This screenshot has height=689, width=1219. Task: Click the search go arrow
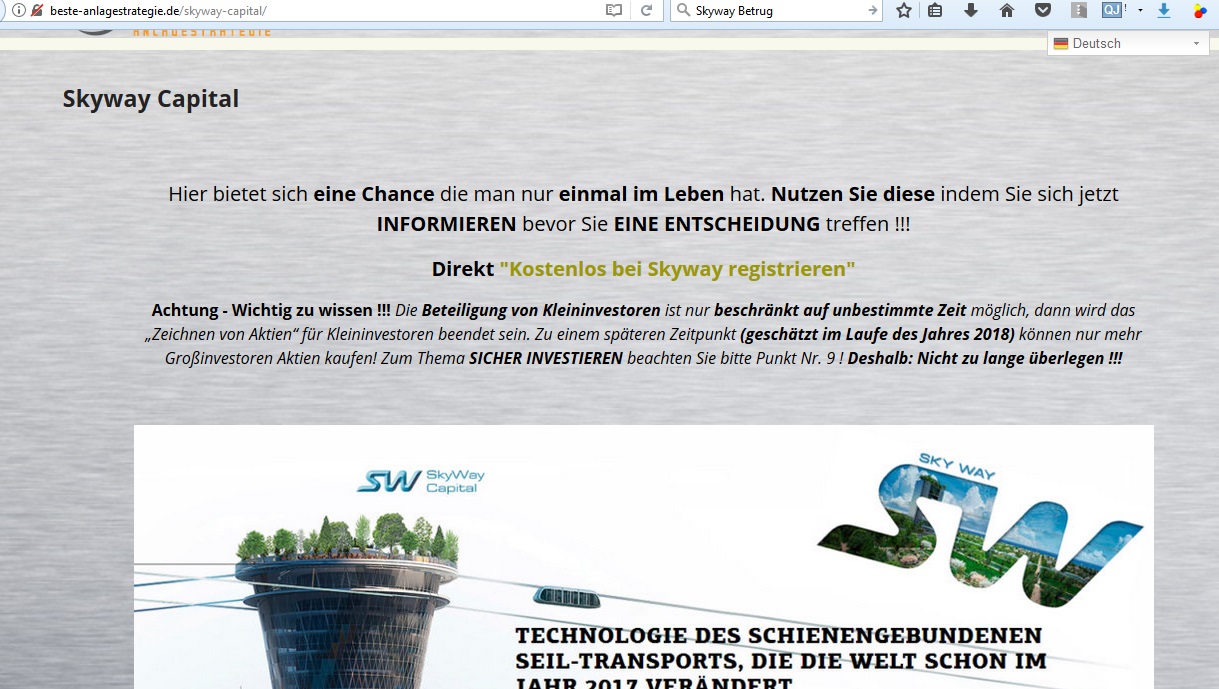tap(873, 10)
